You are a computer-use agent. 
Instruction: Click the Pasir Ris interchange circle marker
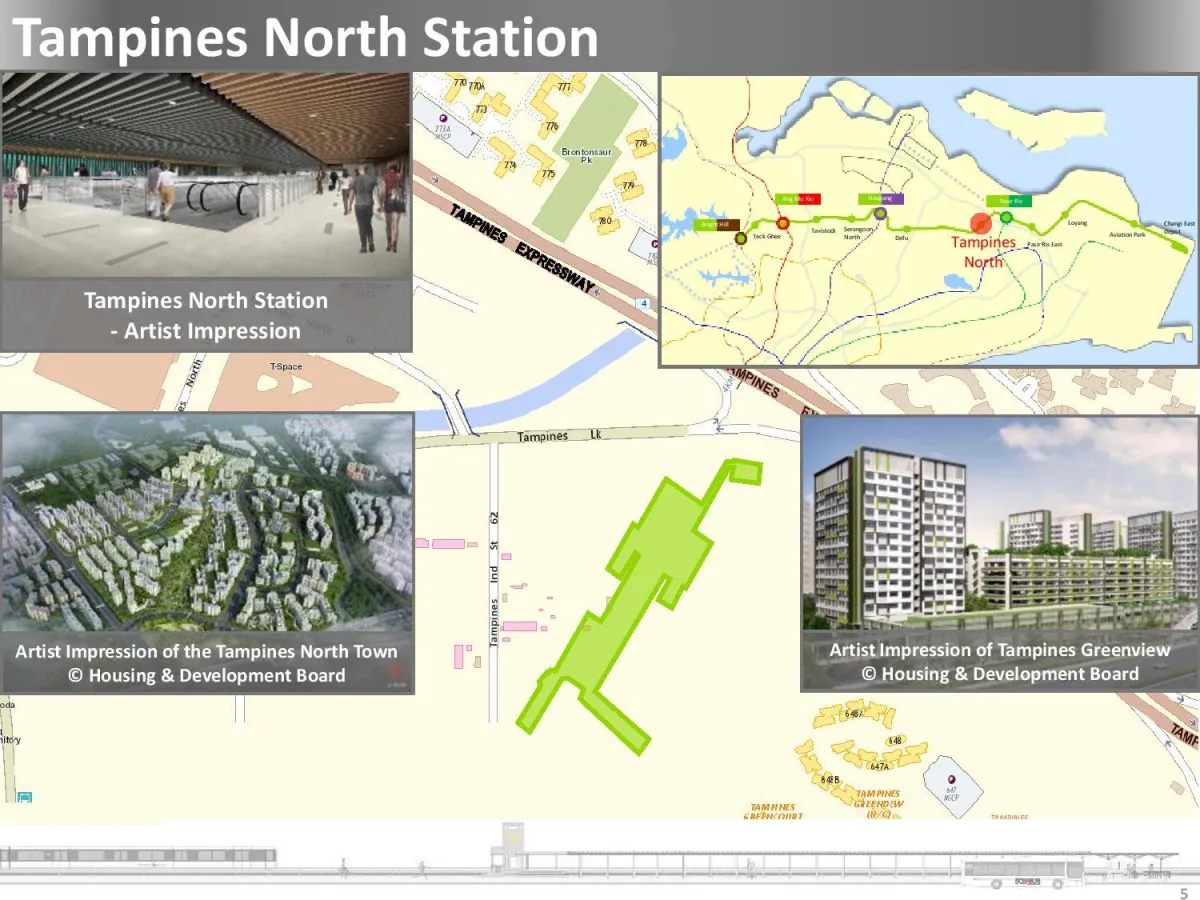point(1006,218)
